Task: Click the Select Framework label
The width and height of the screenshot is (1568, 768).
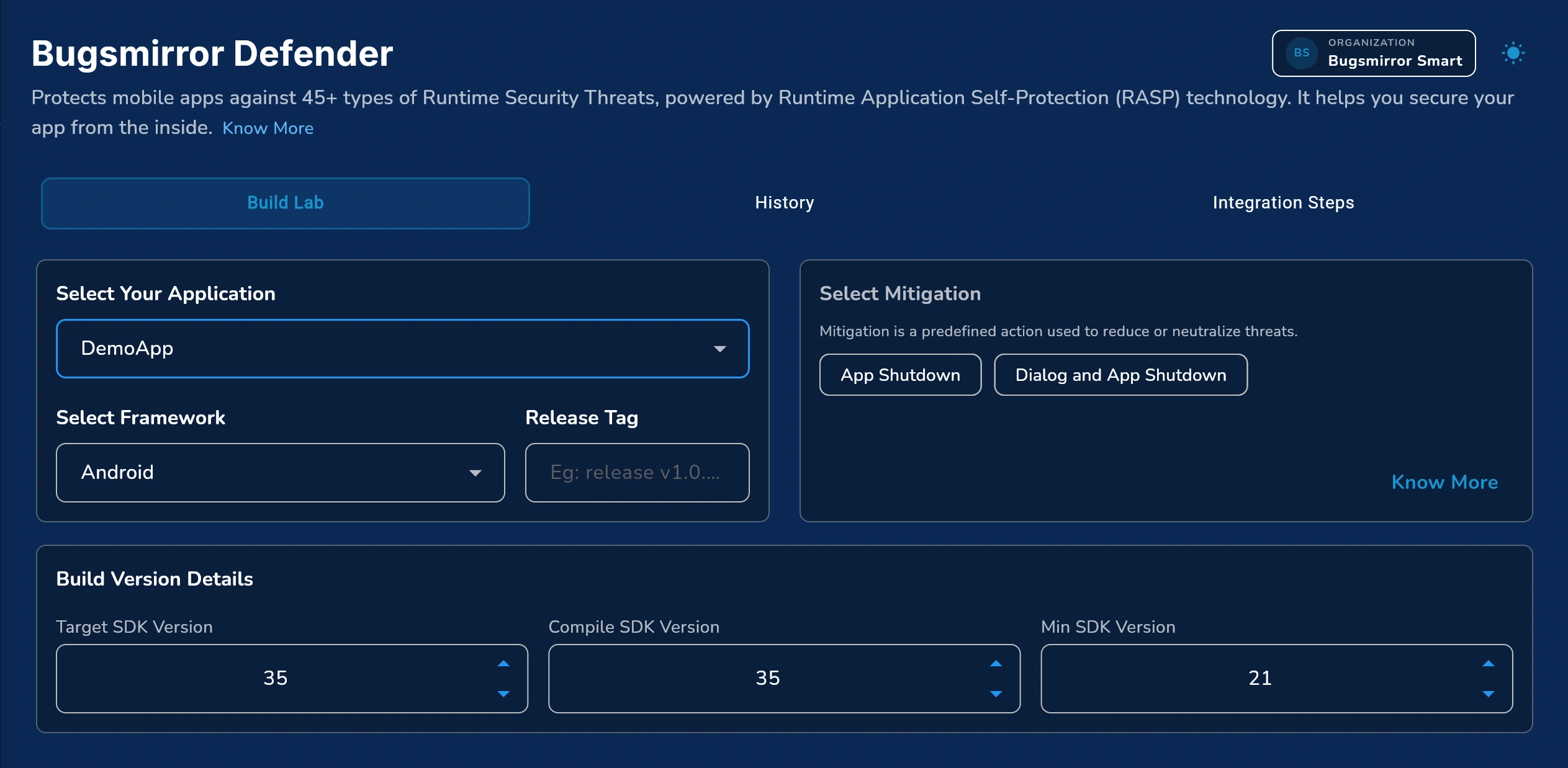Action: pos(140,417)
